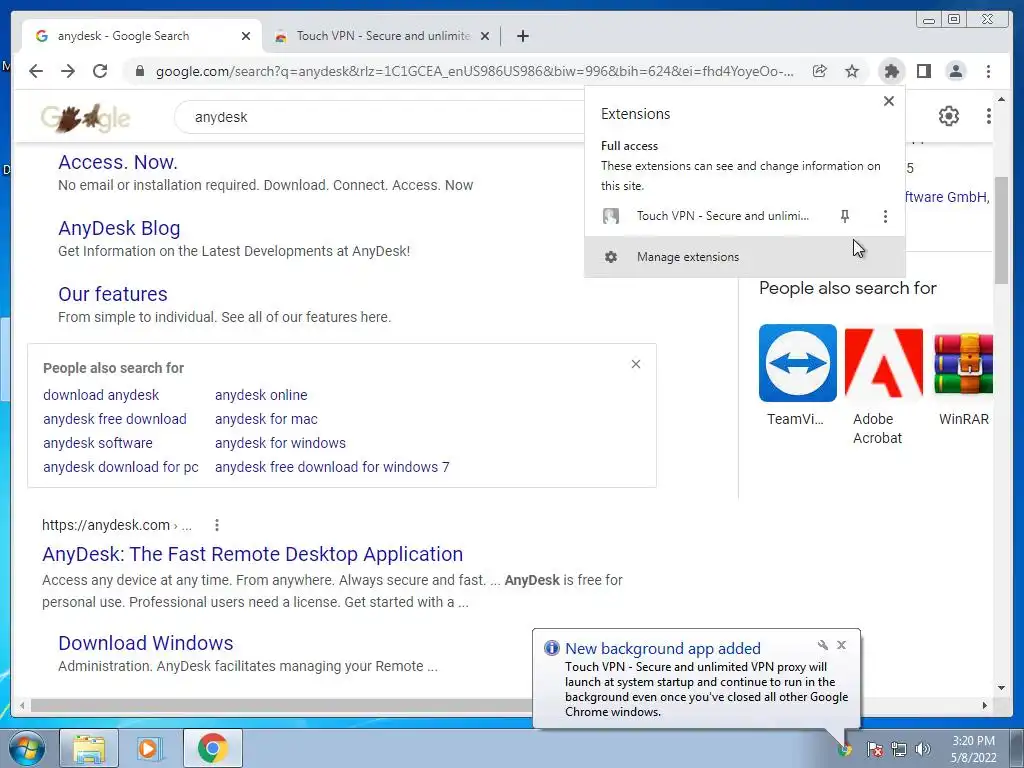Click the horizontal scrollbar right arrow

(x=985, y=705)
